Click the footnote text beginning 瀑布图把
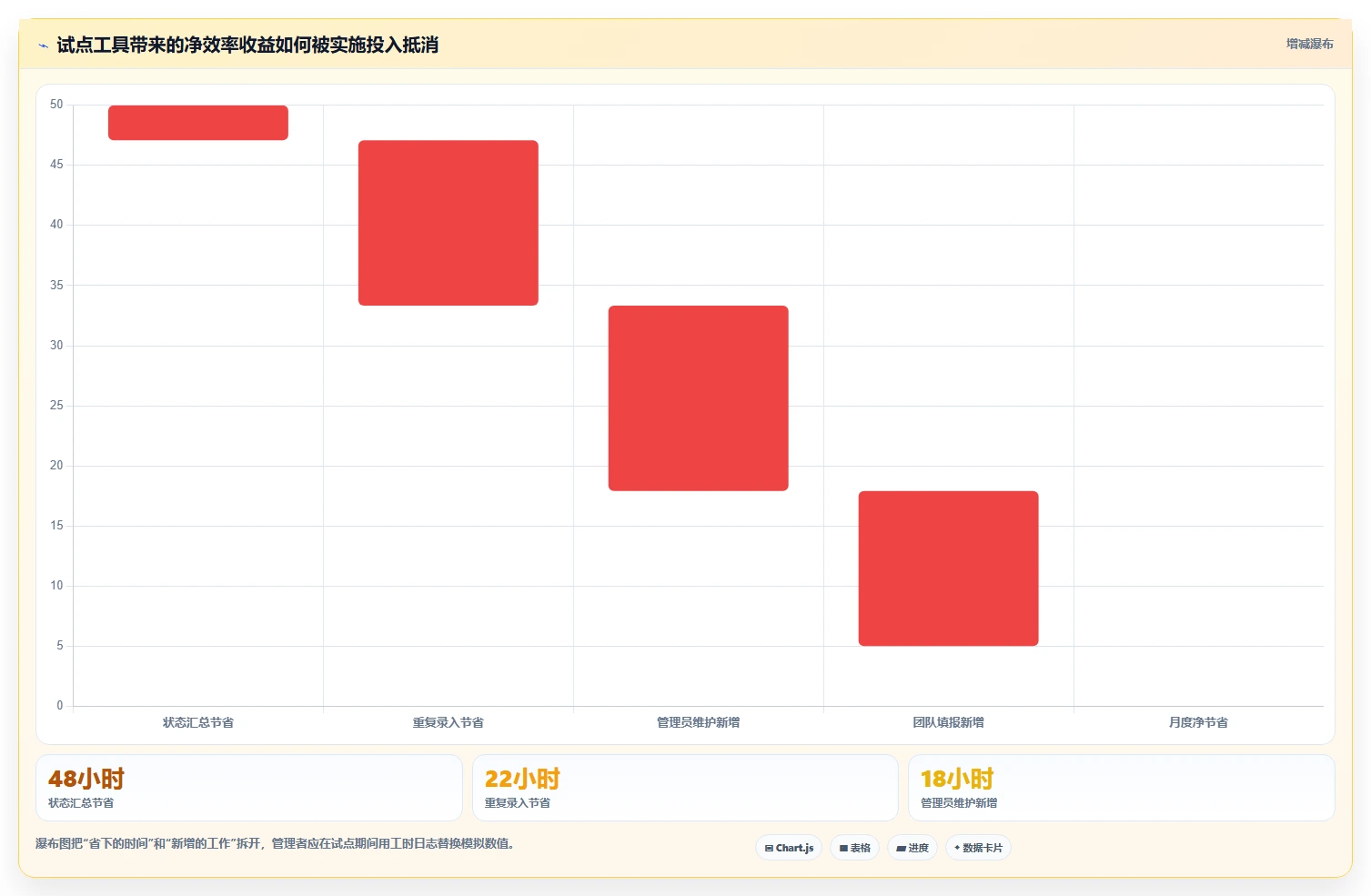 [277, 843]
